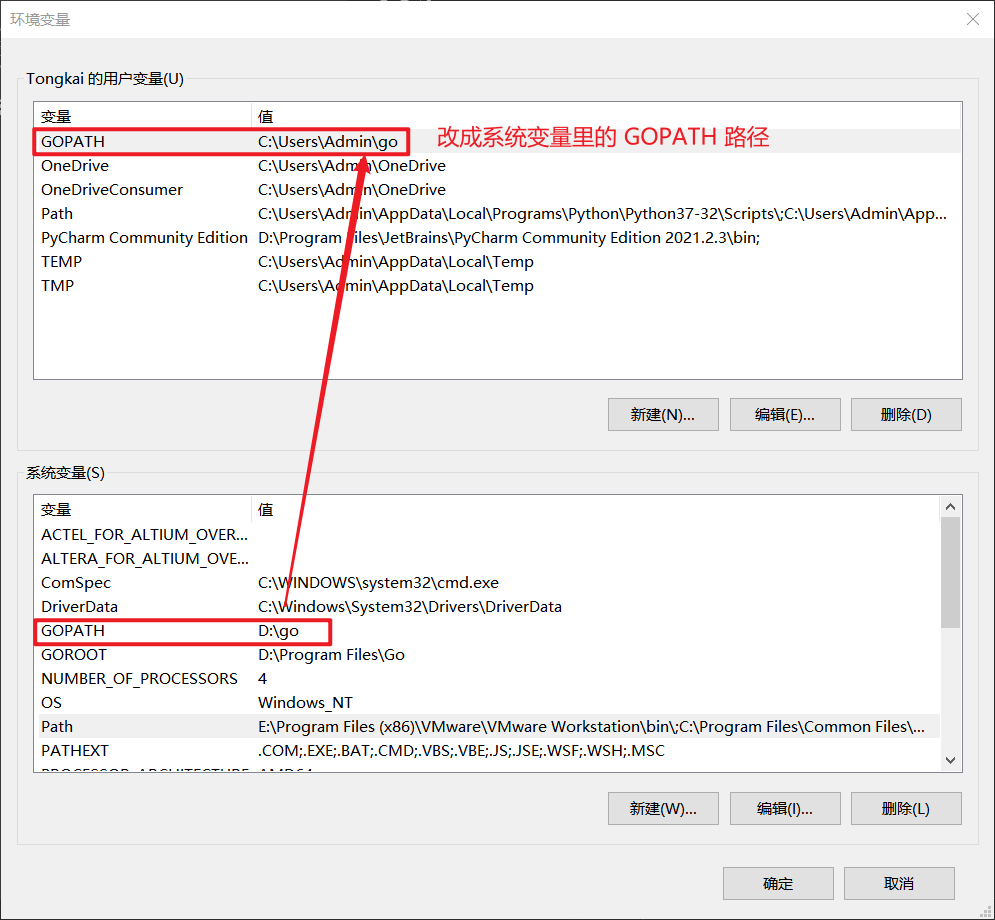Select ALTERA_FOR_ALTIUM_OVE... system variable
This screenshot has height=920, width=995.
(x=487, y=559)
